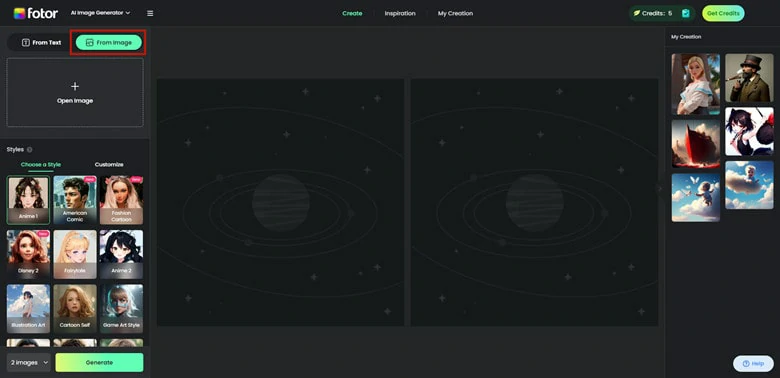
Task: Select the From Text mode
Action: (x=41, y=43)
